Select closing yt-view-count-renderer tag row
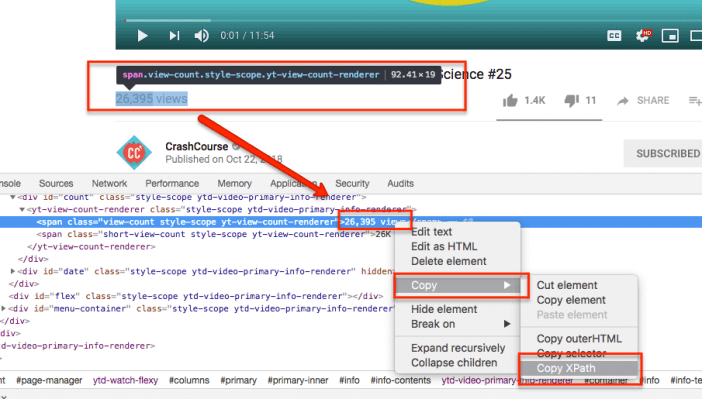The width and height of the screenshot is (702, 399). click(91, 247)
